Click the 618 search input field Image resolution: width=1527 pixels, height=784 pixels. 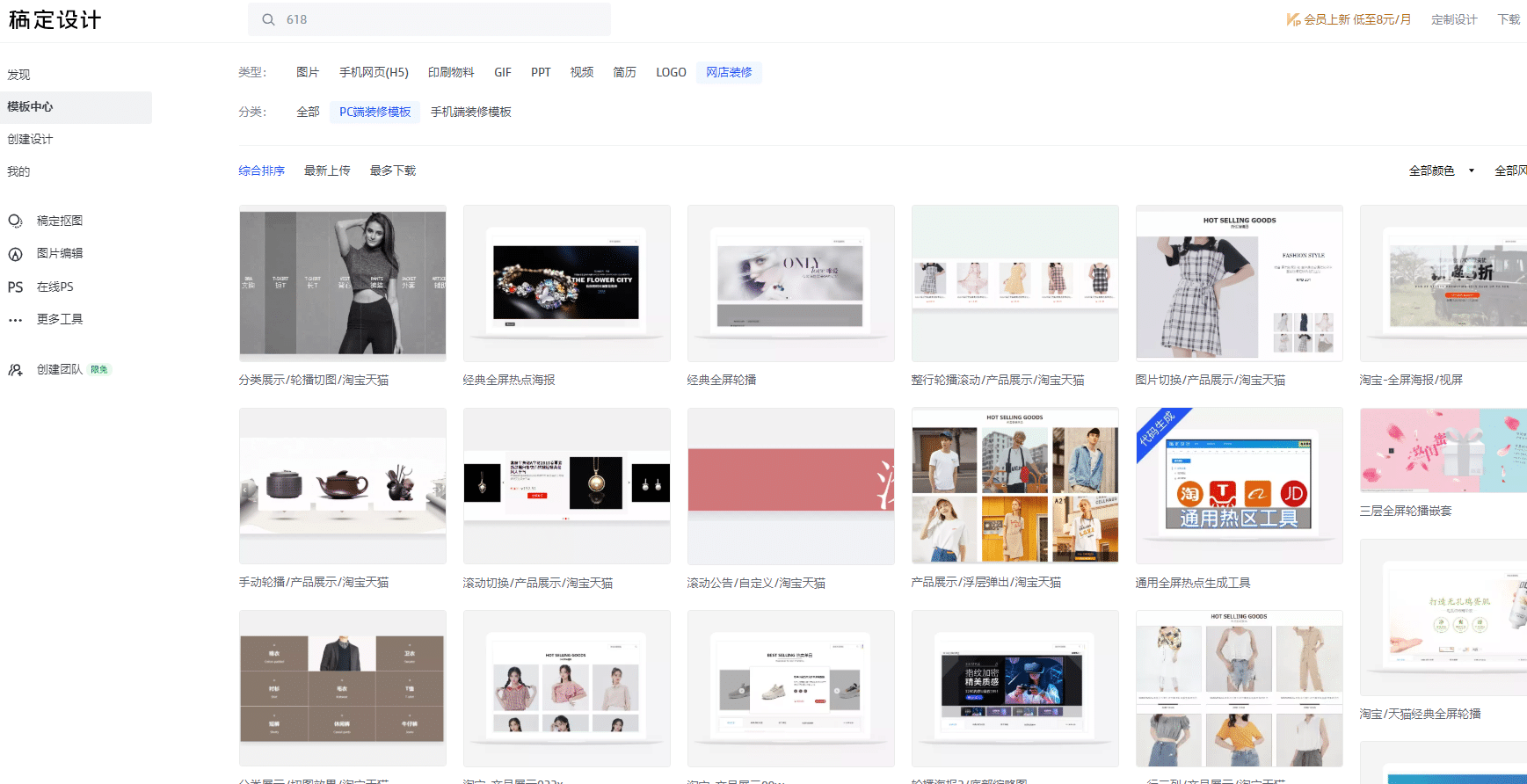[429, 19]
